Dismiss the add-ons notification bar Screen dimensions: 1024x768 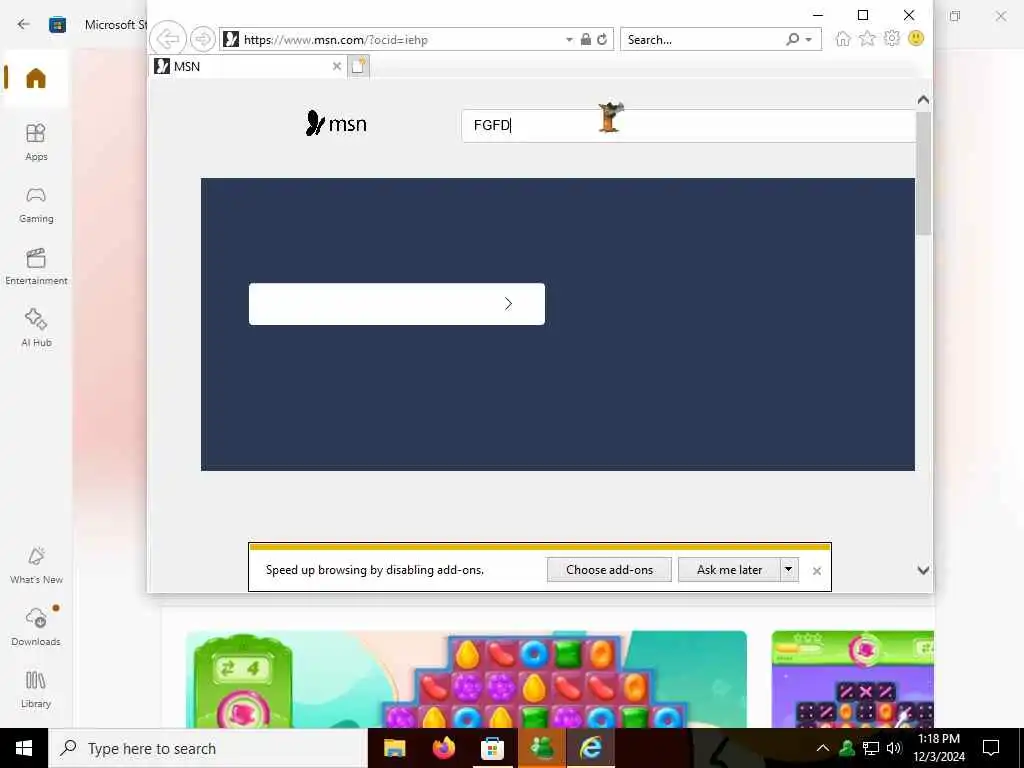816,571
